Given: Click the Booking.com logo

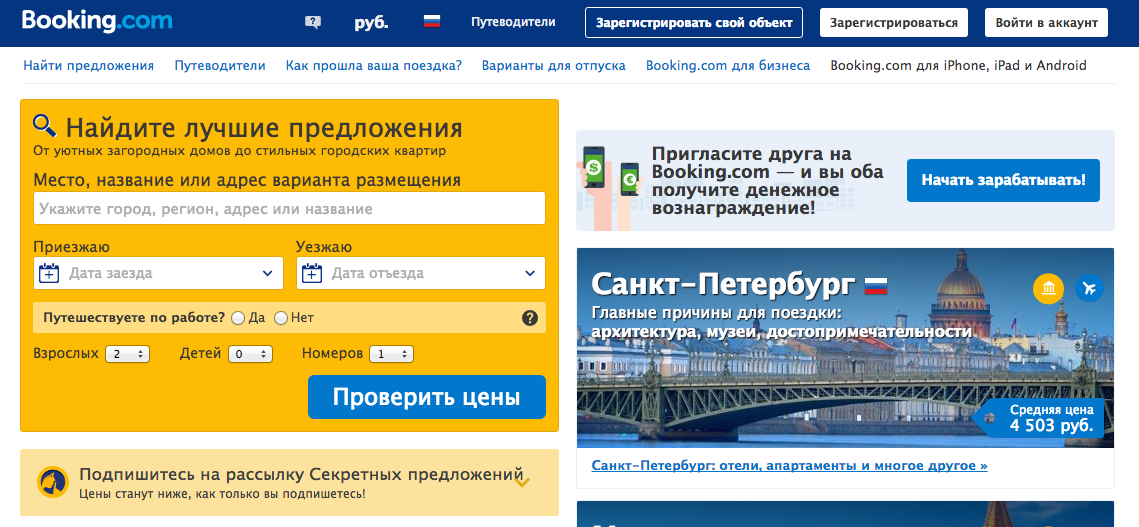Looking at the screenshot, I should (97, 21).
